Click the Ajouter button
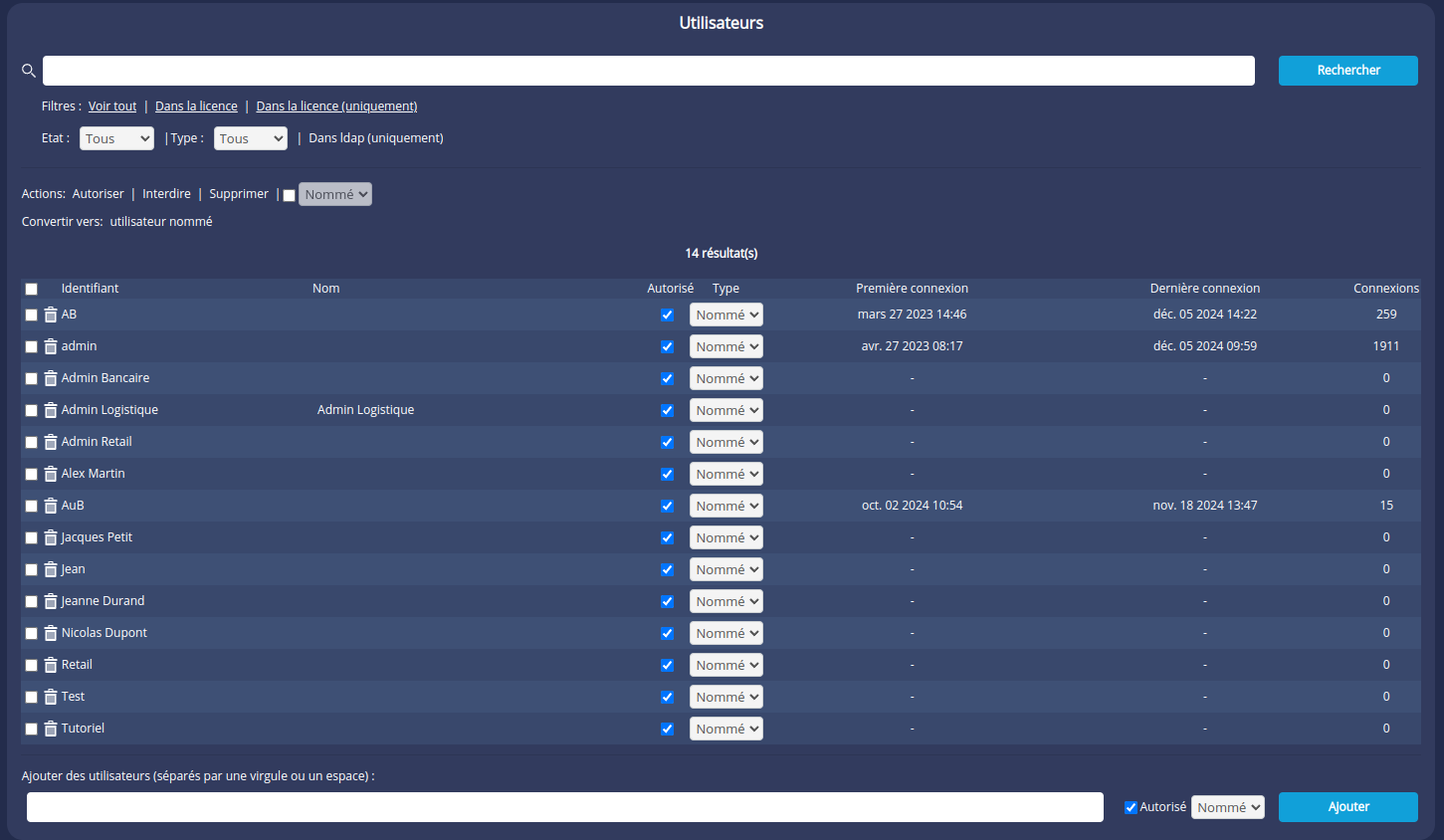Image resolution: width=1444 pixels, height=840 pixels. pos(1347,807)
